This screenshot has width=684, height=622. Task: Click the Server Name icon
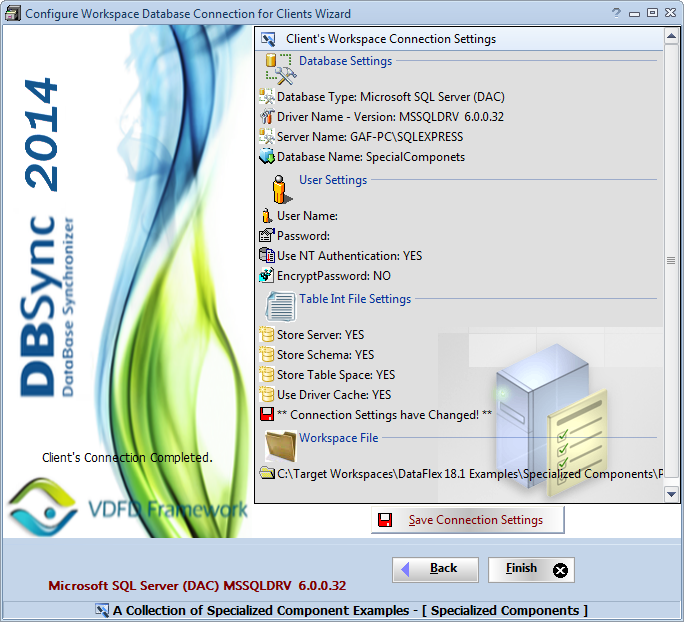click(266, 137)
